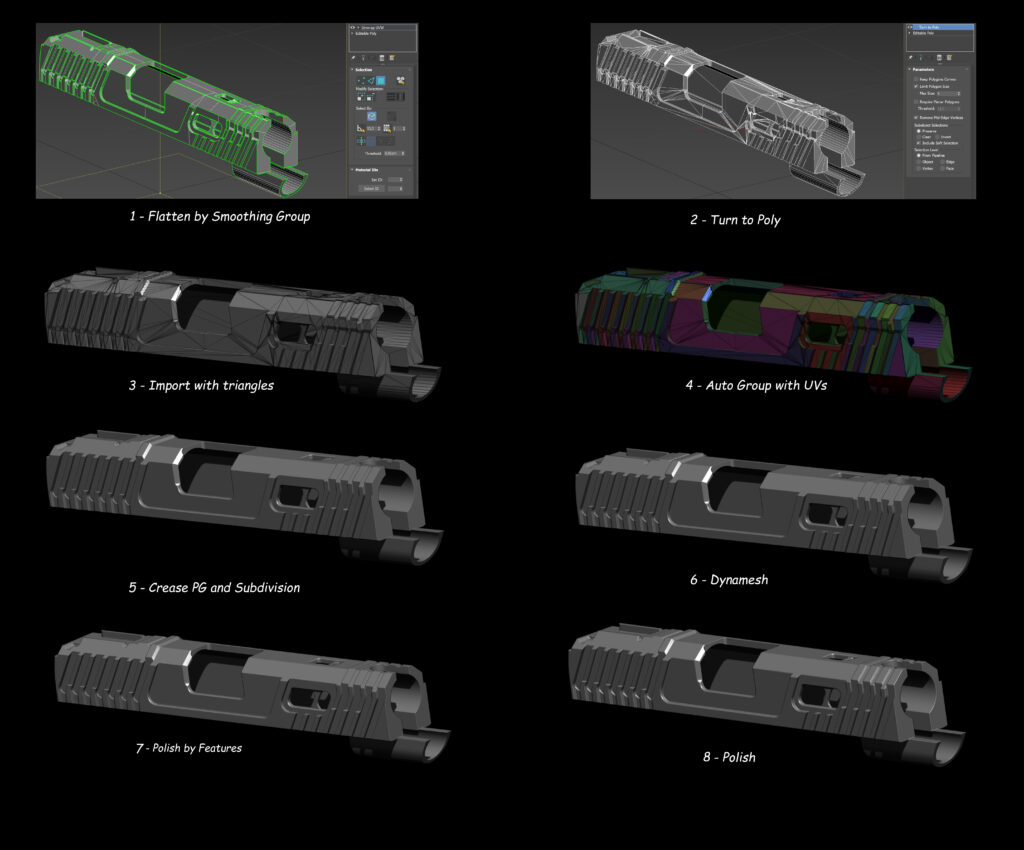The width and height of the screenshot is (1024, 850).
Task: Click Select By Smoothing Groups icon
Action: (x=387, y=129)
